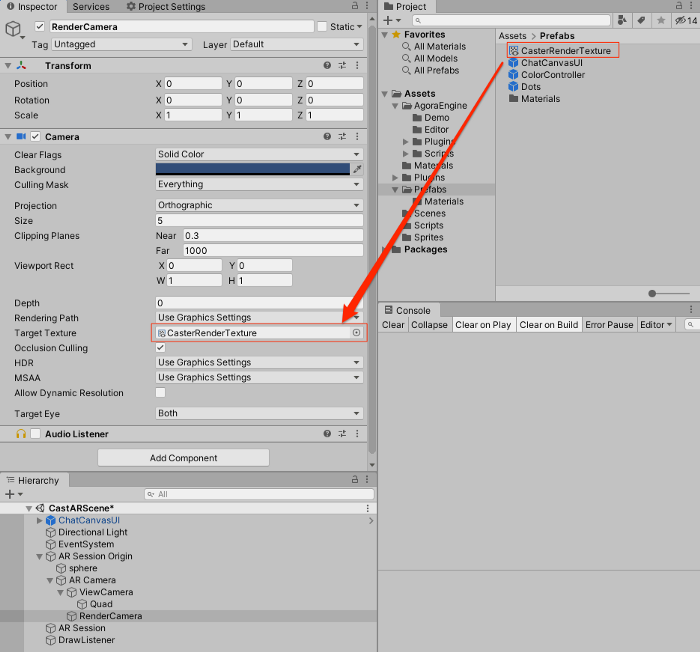Open create menu plus in Hierarchy
This screenshot has height=652, width=700.
pos(13,494)
